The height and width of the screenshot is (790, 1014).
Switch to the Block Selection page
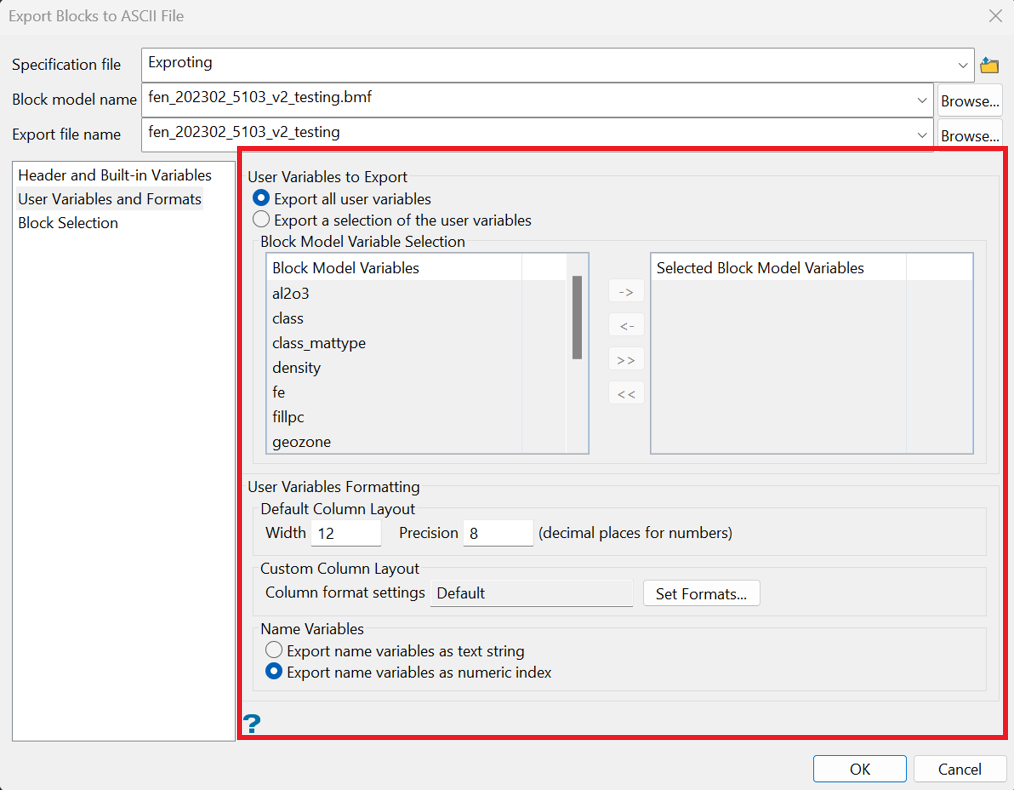[x=68, y=223]
